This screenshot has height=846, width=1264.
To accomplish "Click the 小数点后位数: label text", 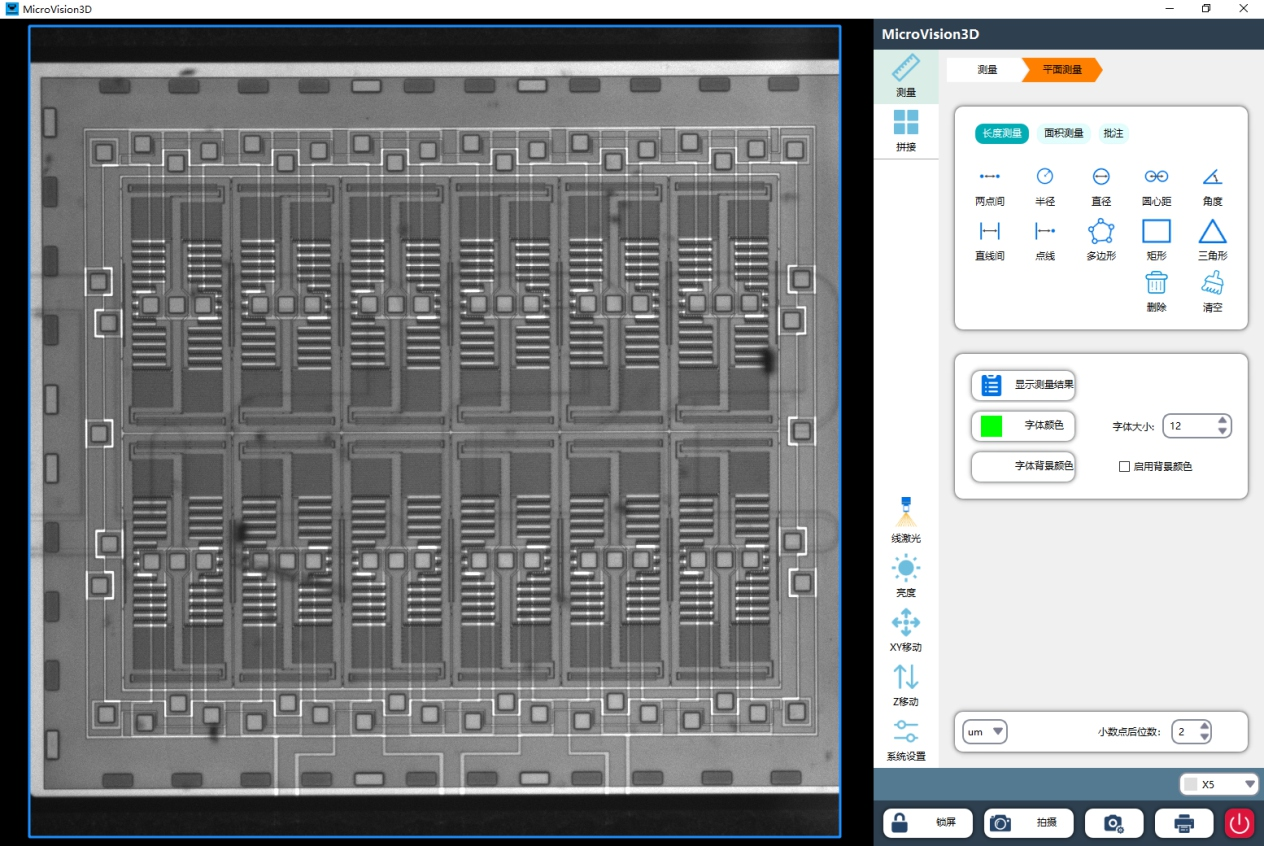I will pos(1129,732).
